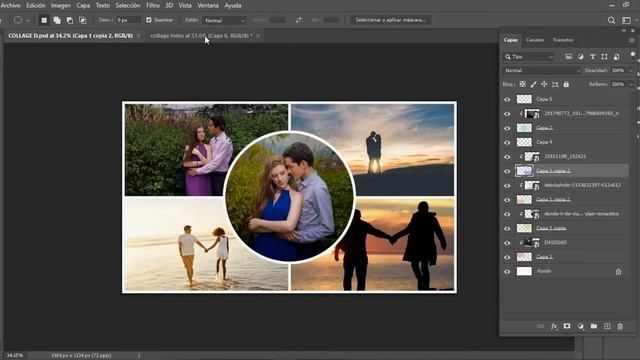Open the Selección menu

point(128,5)
